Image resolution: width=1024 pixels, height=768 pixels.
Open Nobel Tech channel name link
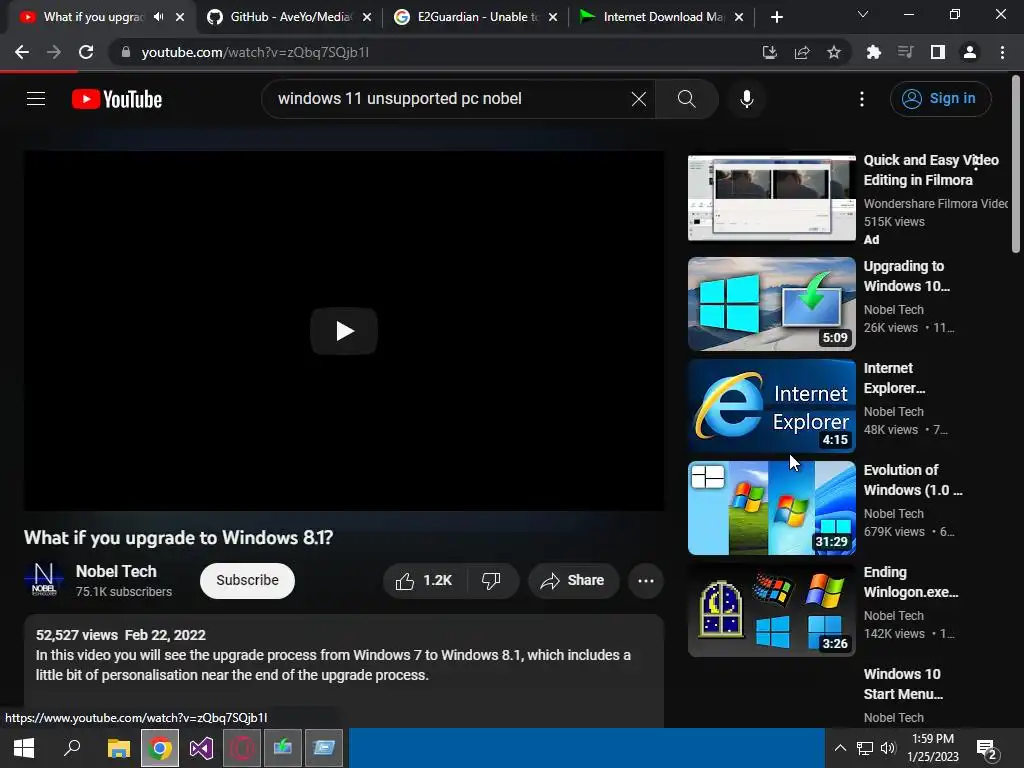(116, 571)
